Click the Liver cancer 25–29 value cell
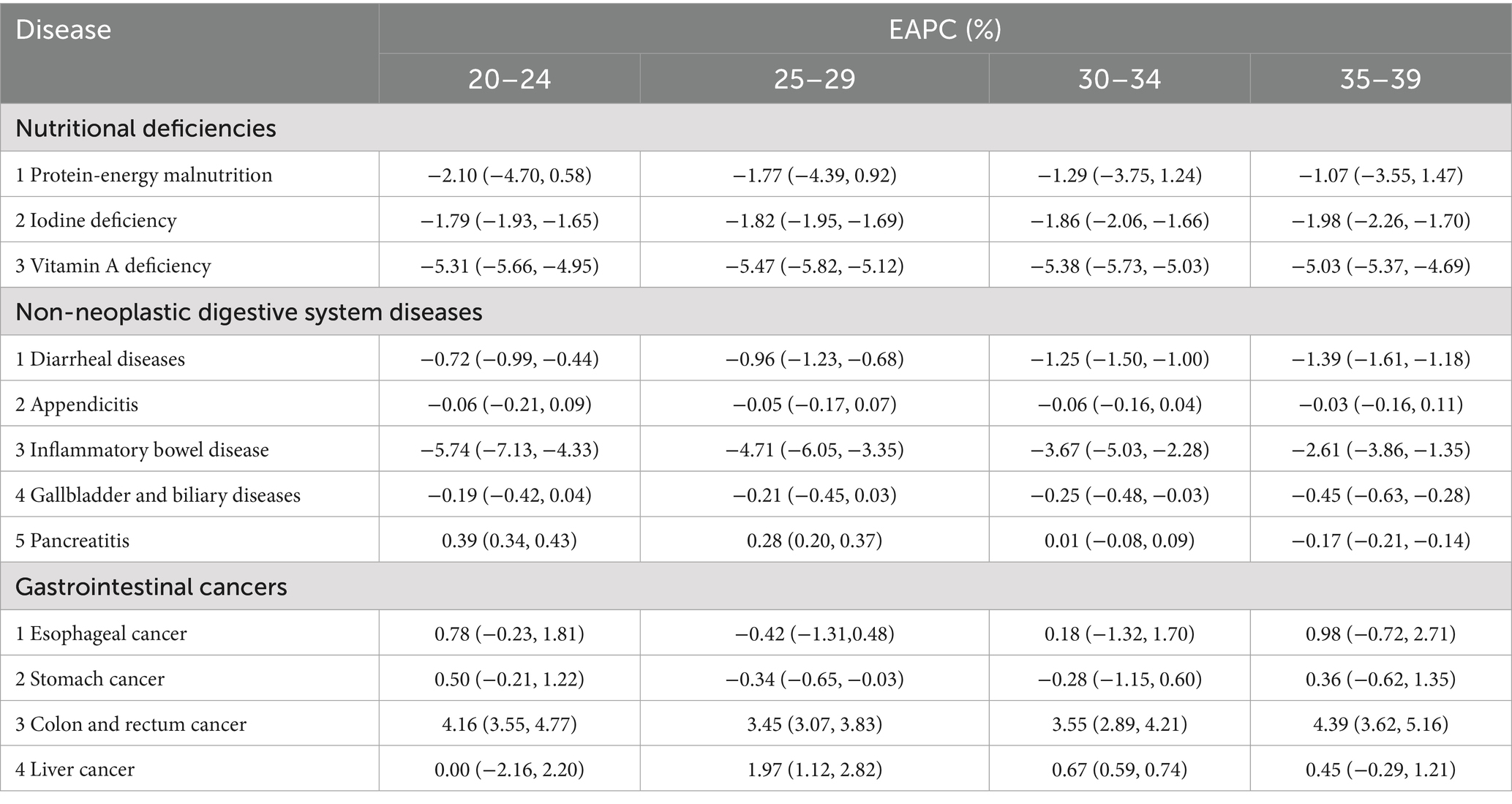 click(814, 770)
